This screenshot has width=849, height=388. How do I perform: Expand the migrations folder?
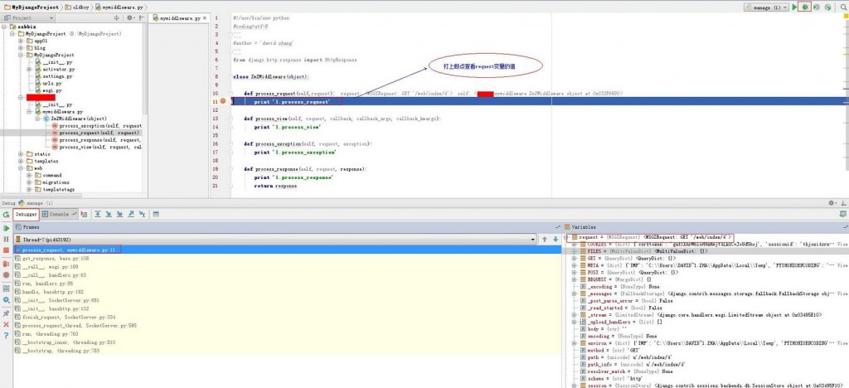[x=29, y=182]
